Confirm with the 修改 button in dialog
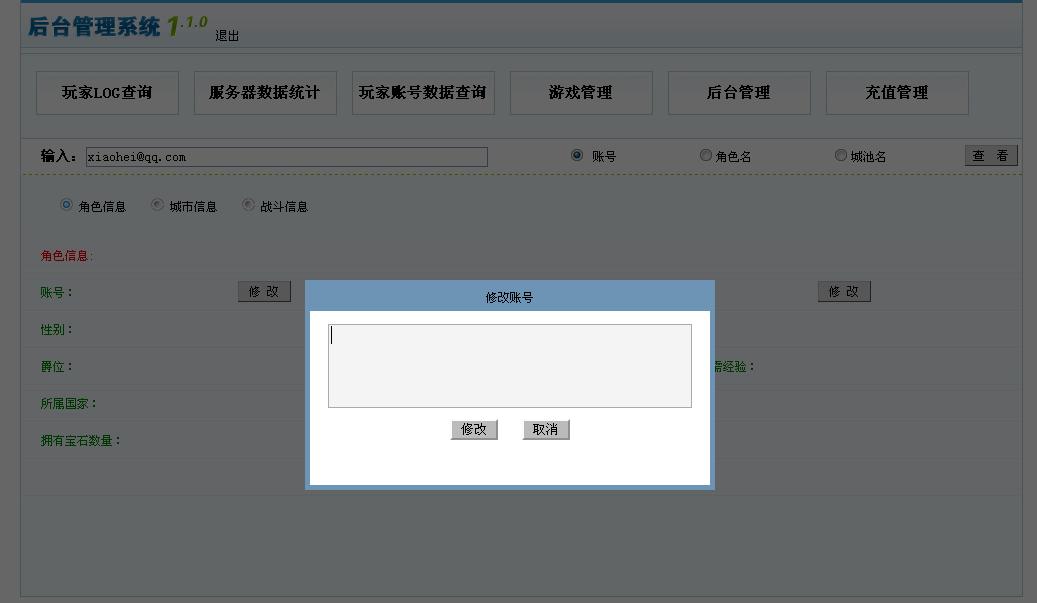Image resolution: width=1037 pixels, height=603 pixels. [x=474, y=429]
